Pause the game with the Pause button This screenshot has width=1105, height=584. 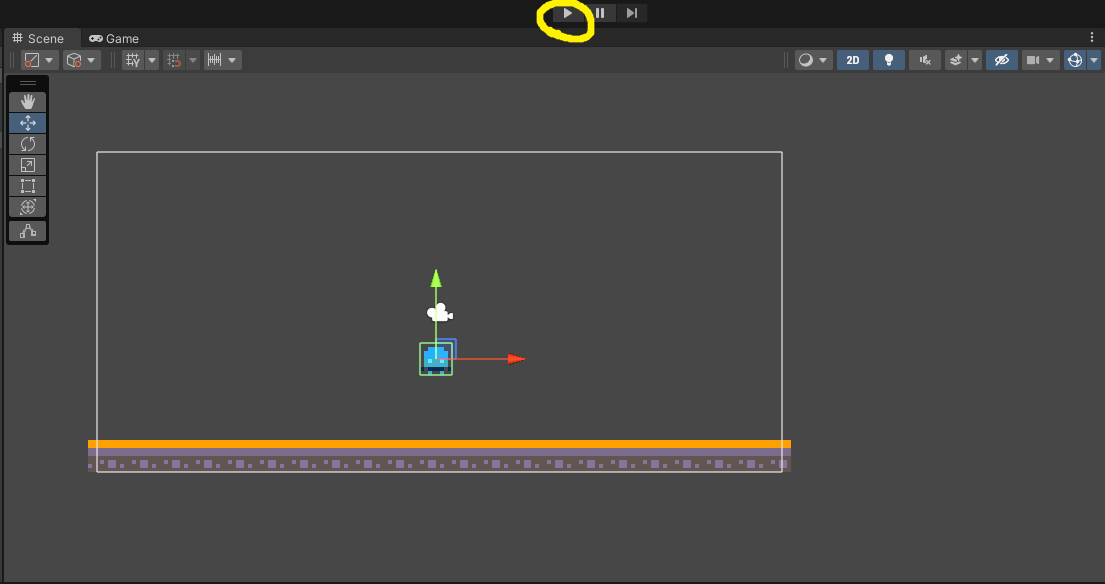coord(600,13)
